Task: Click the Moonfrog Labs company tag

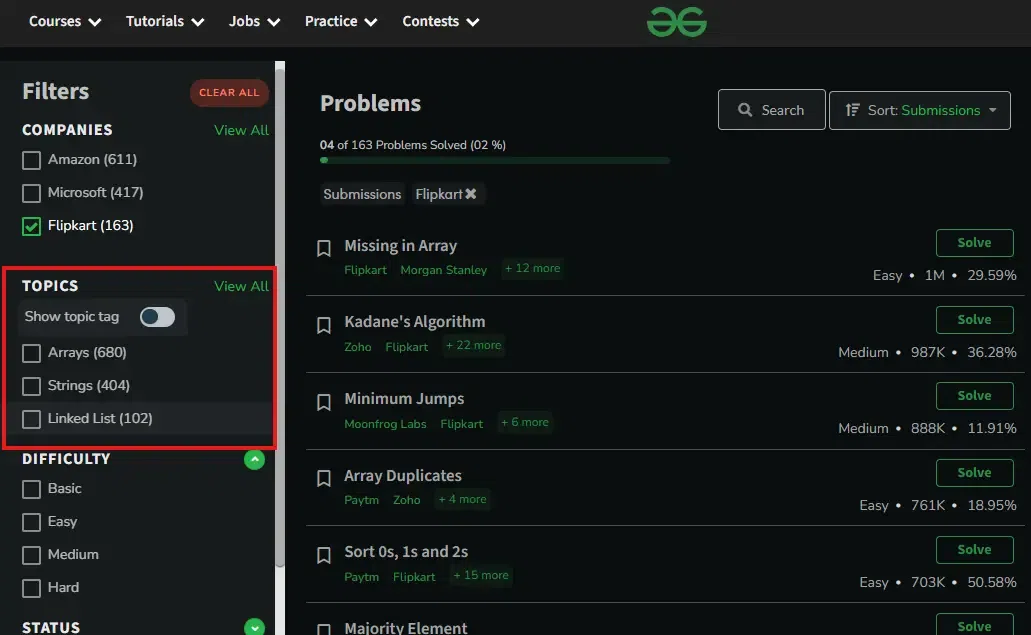Action: (x=385, y=424)
